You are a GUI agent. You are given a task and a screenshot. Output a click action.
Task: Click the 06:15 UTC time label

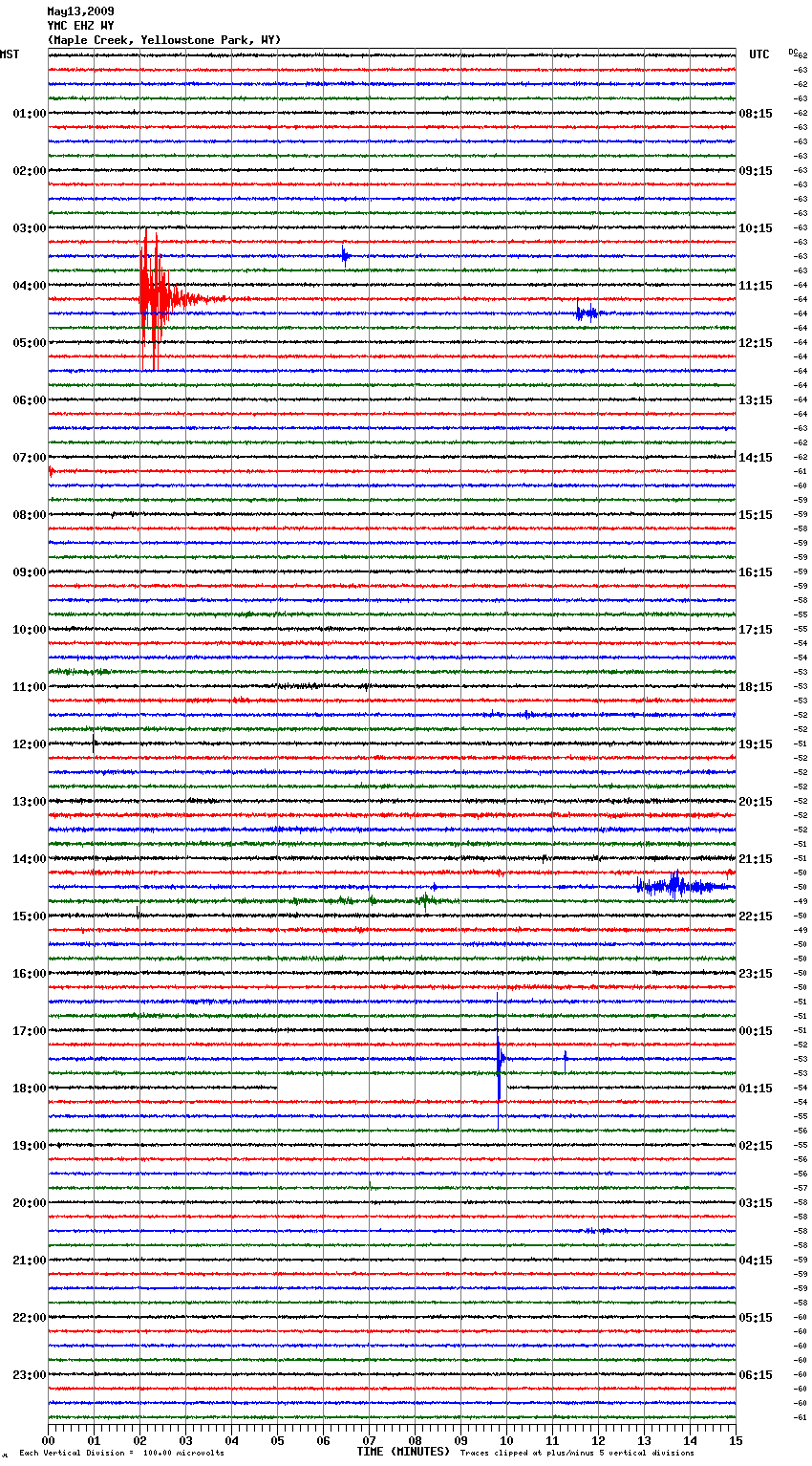tap(756, 1375)
